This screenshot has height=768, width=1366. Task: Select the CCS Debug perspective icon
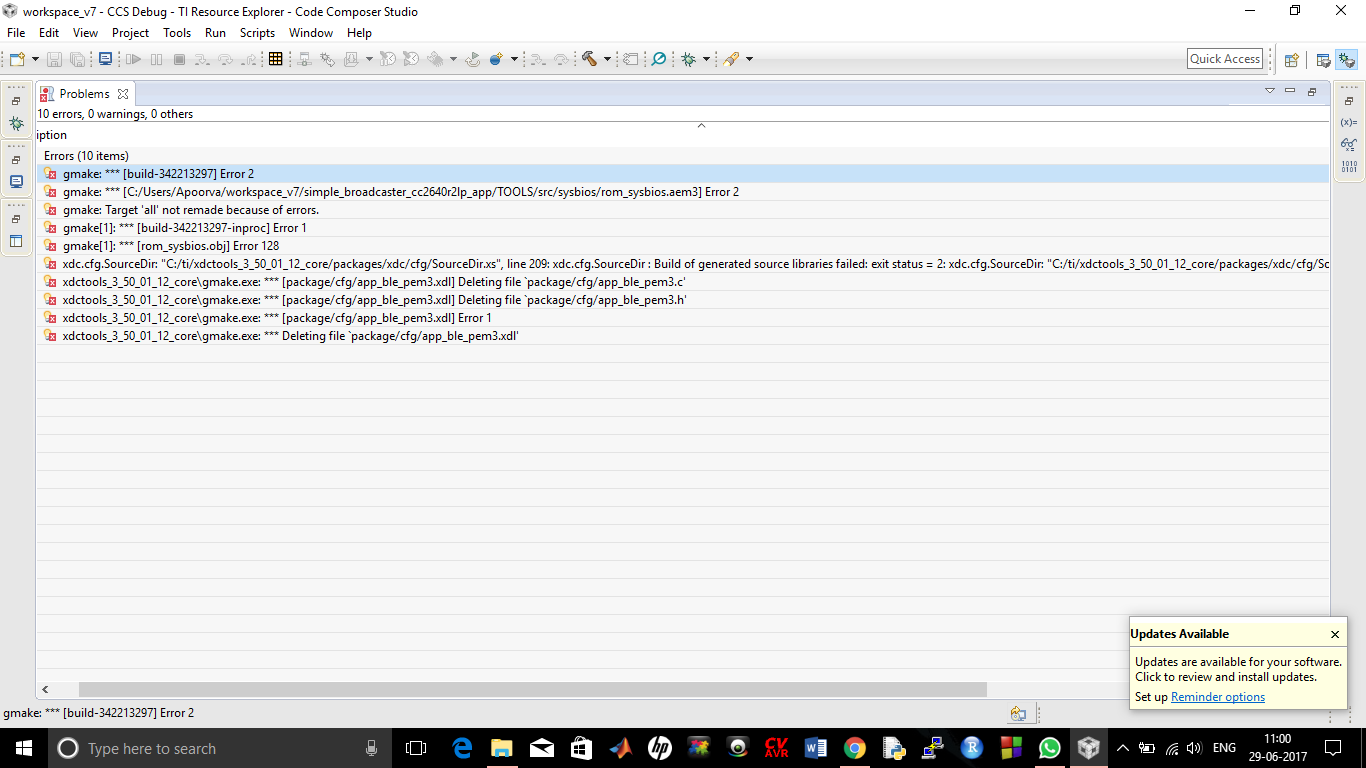(1346, 60)
